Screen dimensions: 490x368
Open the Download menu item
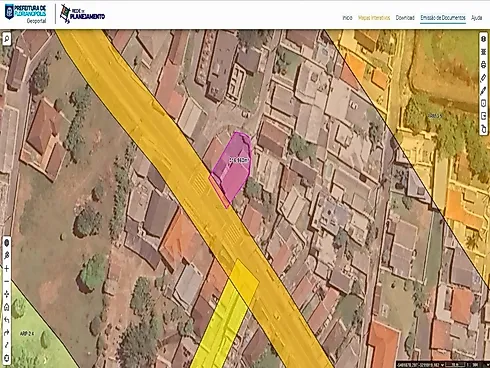pos(405,18)
